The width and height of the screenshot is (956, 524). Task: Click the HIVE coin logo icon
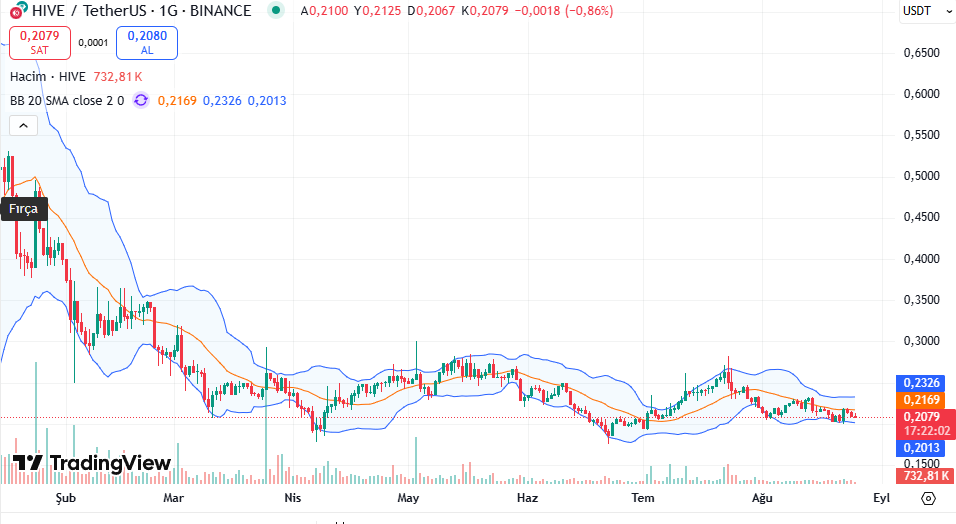tap(18, 10)
